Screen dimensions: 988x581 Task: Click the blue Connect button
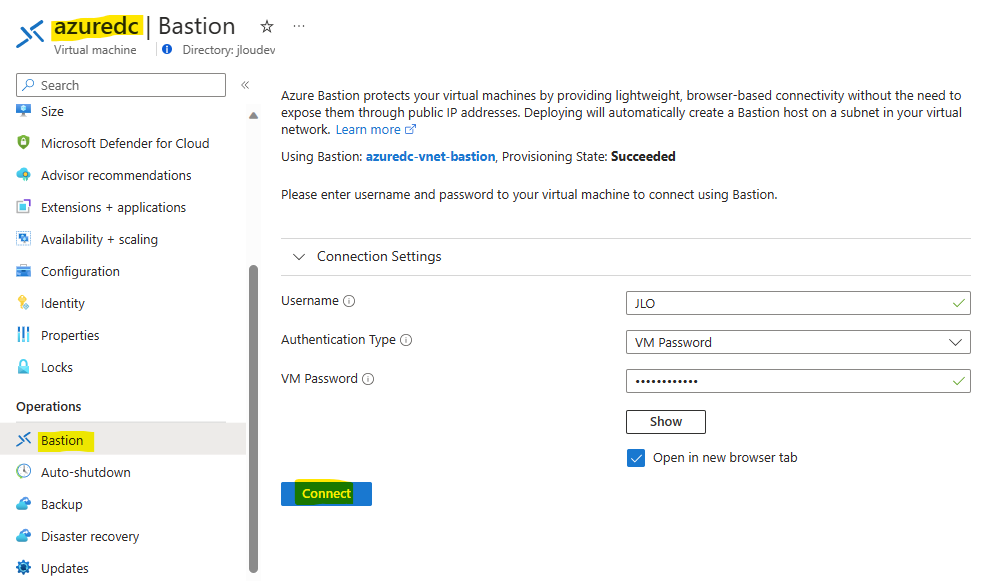pos(326,493)
